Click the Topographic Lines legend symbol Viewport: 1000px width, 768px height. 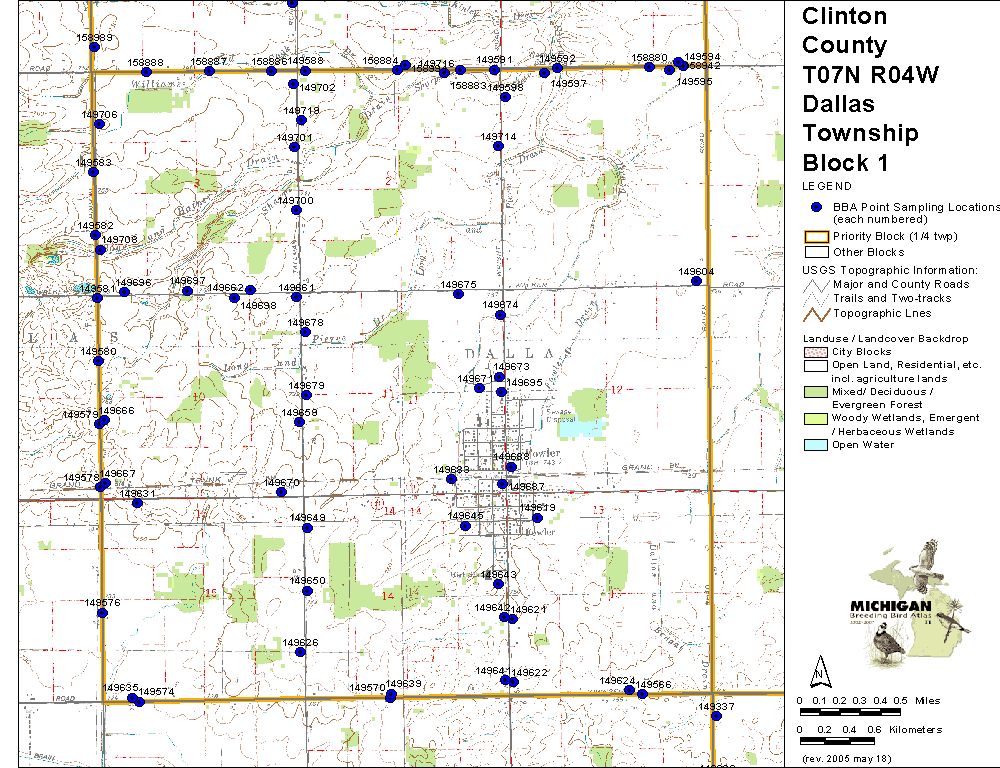pyautogui.click(x=815, y=313)
